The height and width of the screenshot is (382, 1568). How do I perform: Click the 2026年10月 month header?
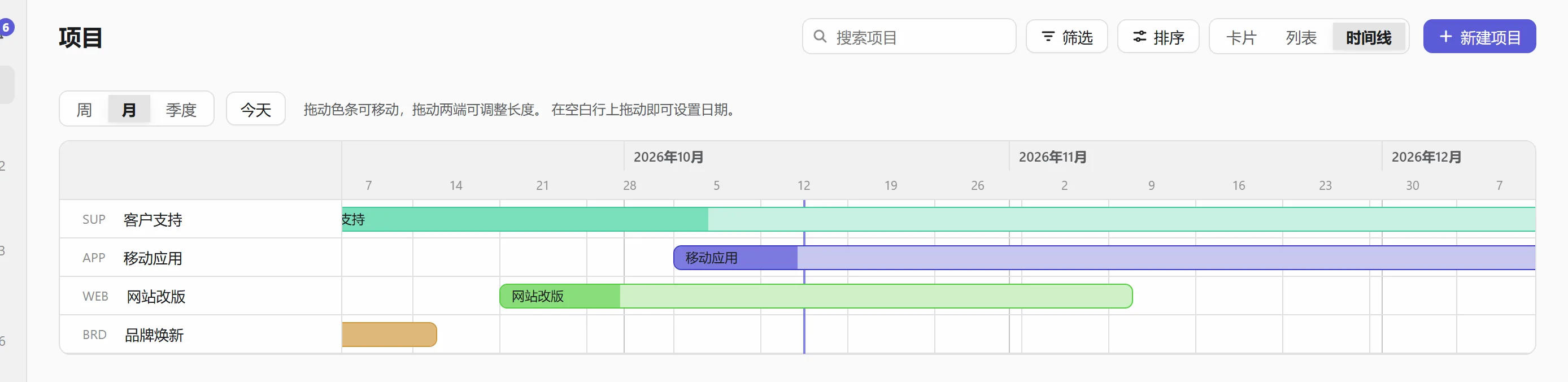[x=668, y=157]
